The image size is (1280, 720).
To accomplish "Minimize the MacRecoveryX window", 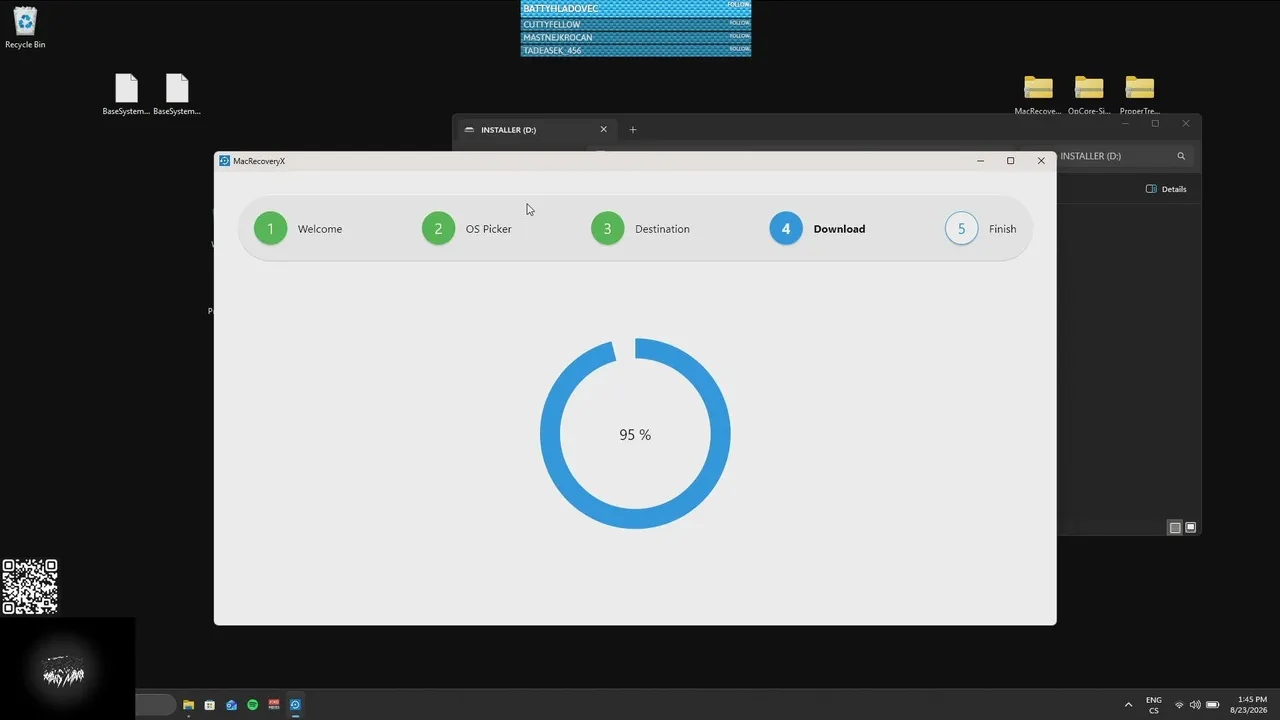I will tap(980, 161).
